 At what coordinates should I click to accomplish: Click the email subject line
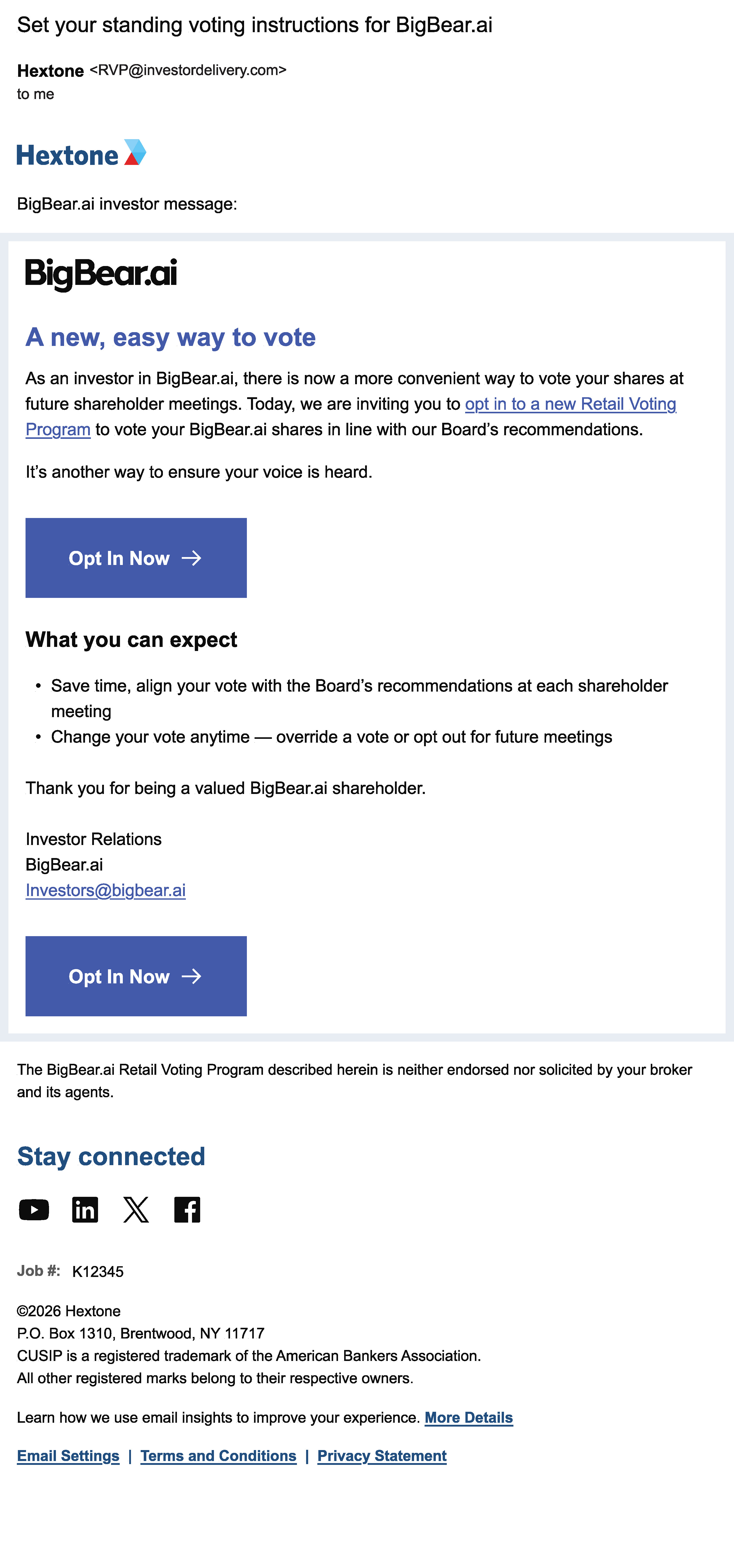[x=254, y=26]
